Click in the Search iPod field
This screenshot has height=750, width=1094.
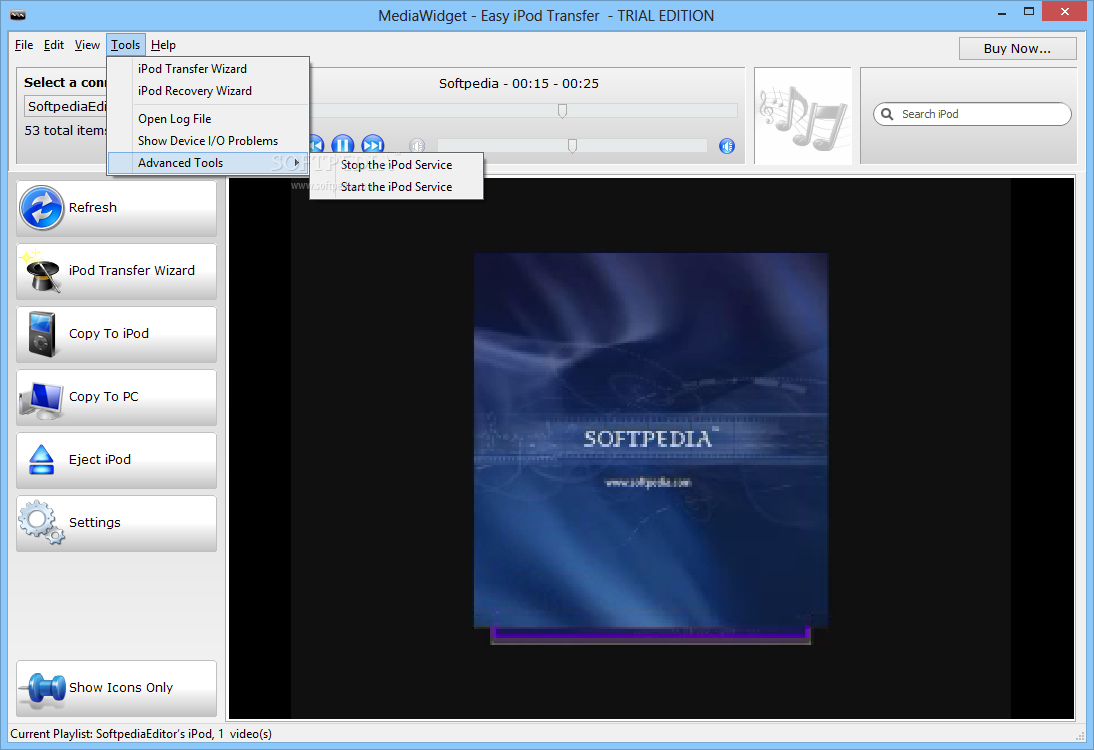[x=972, y=114]
